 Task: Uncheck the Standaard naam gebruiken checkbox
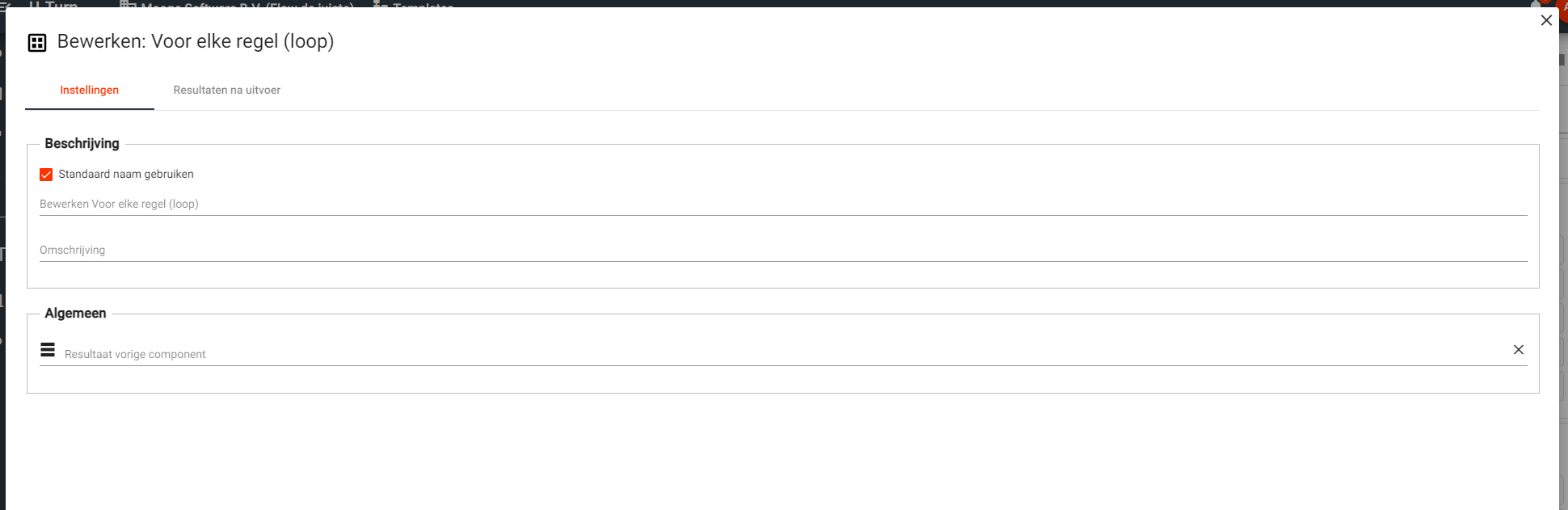click(46, 175)
